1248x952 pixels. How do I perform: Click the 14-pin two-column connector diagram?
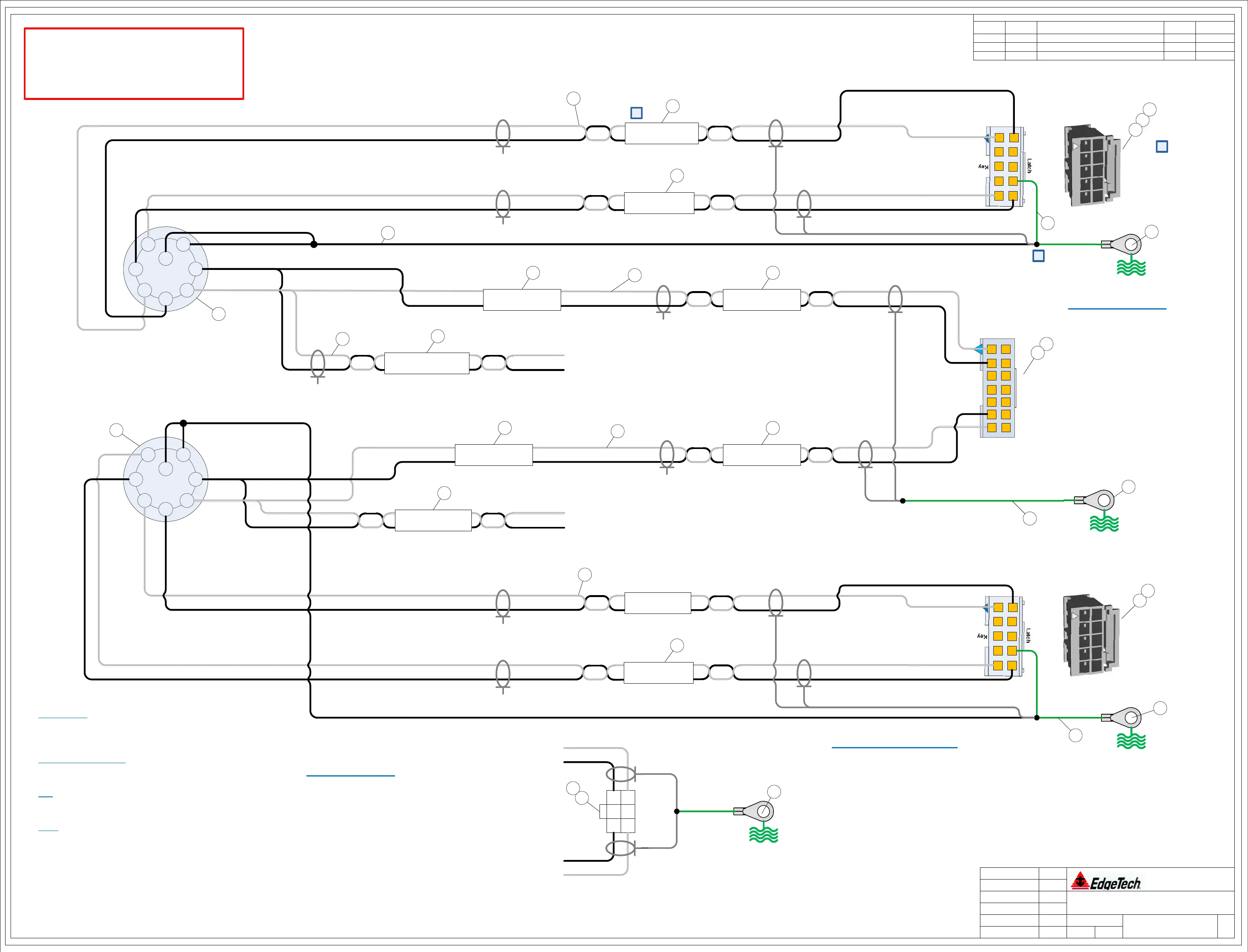point(998,388)
